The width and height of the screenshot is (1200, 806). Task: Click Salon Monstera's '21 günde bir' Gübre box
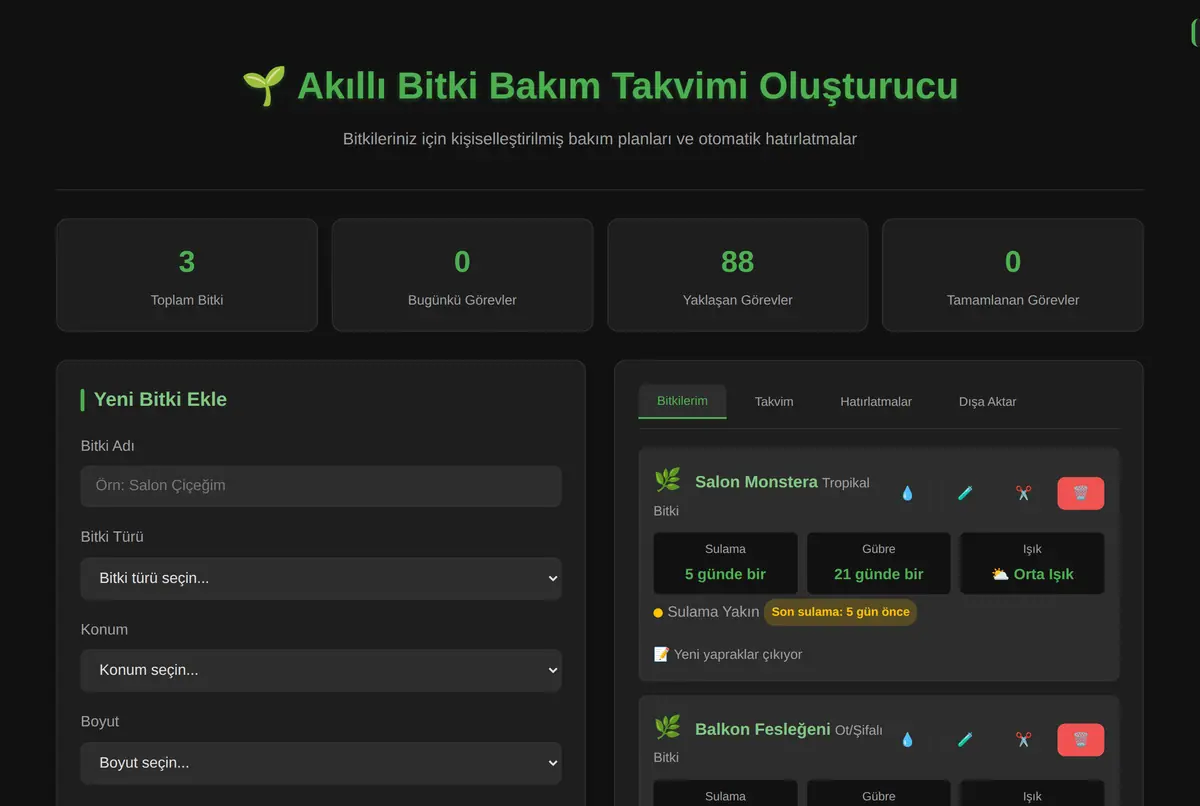coord(879,564)
